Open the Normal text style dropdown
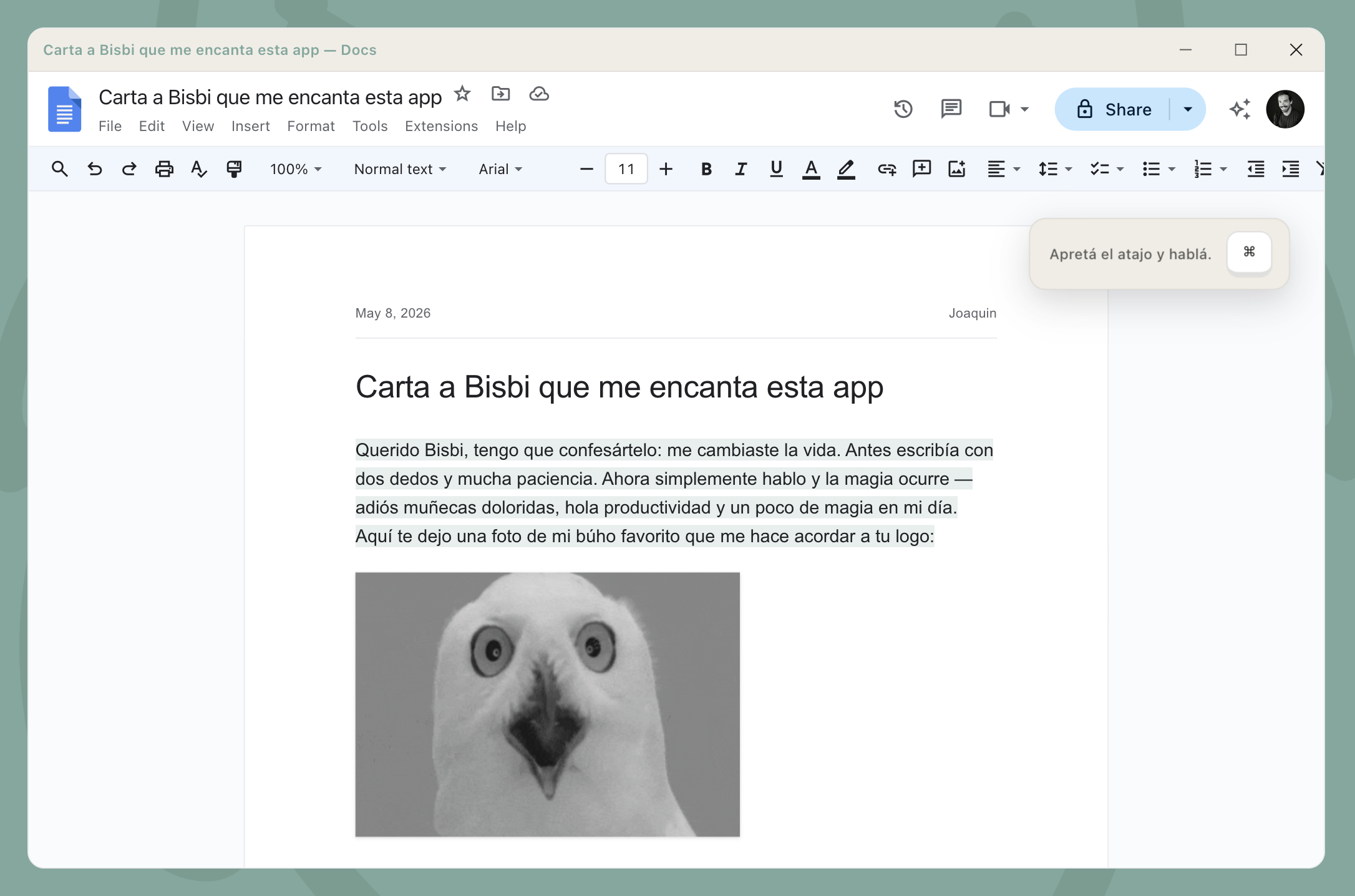 click(400, 169)
